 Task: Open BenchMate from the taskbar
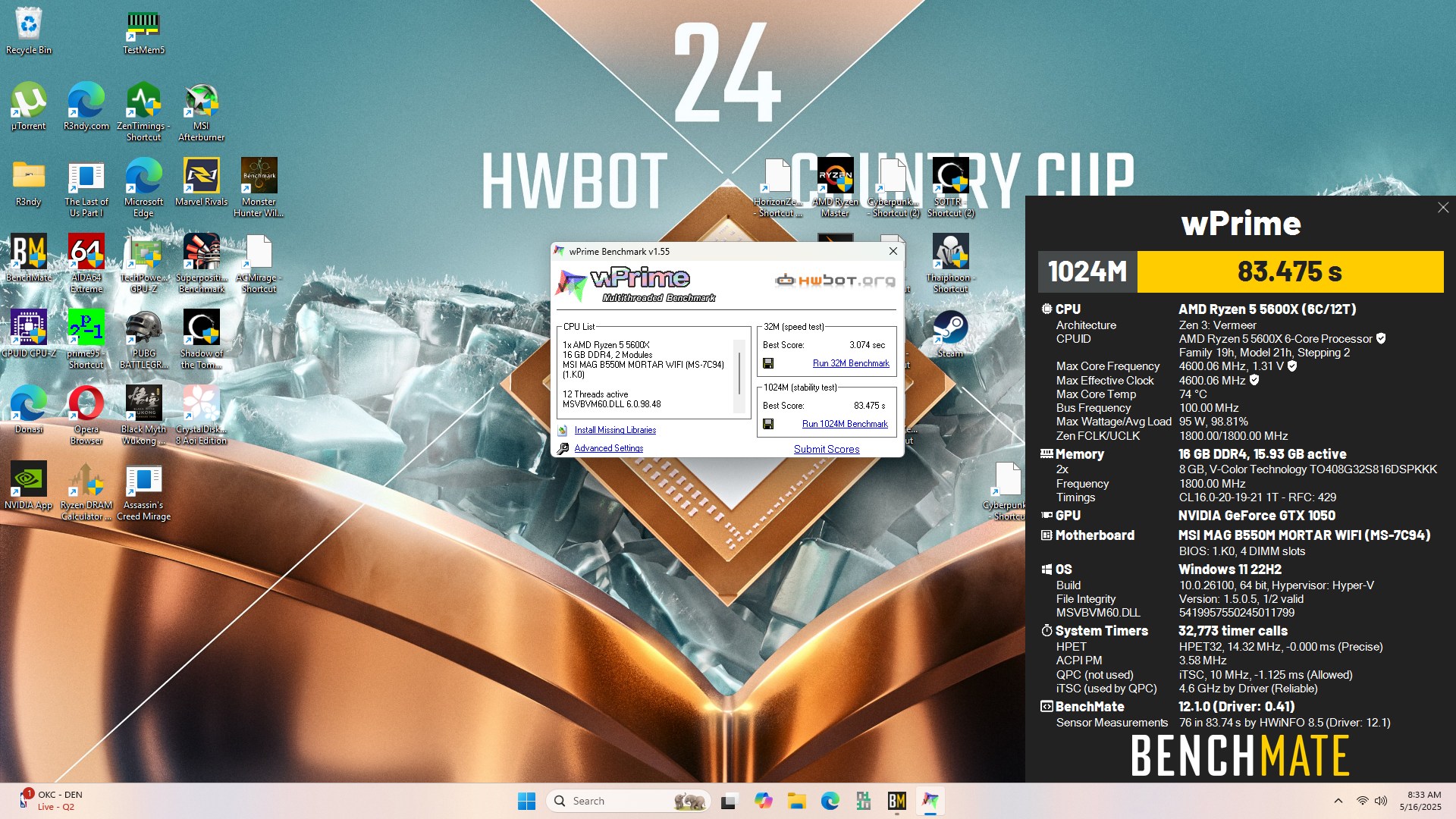[896, 801]
